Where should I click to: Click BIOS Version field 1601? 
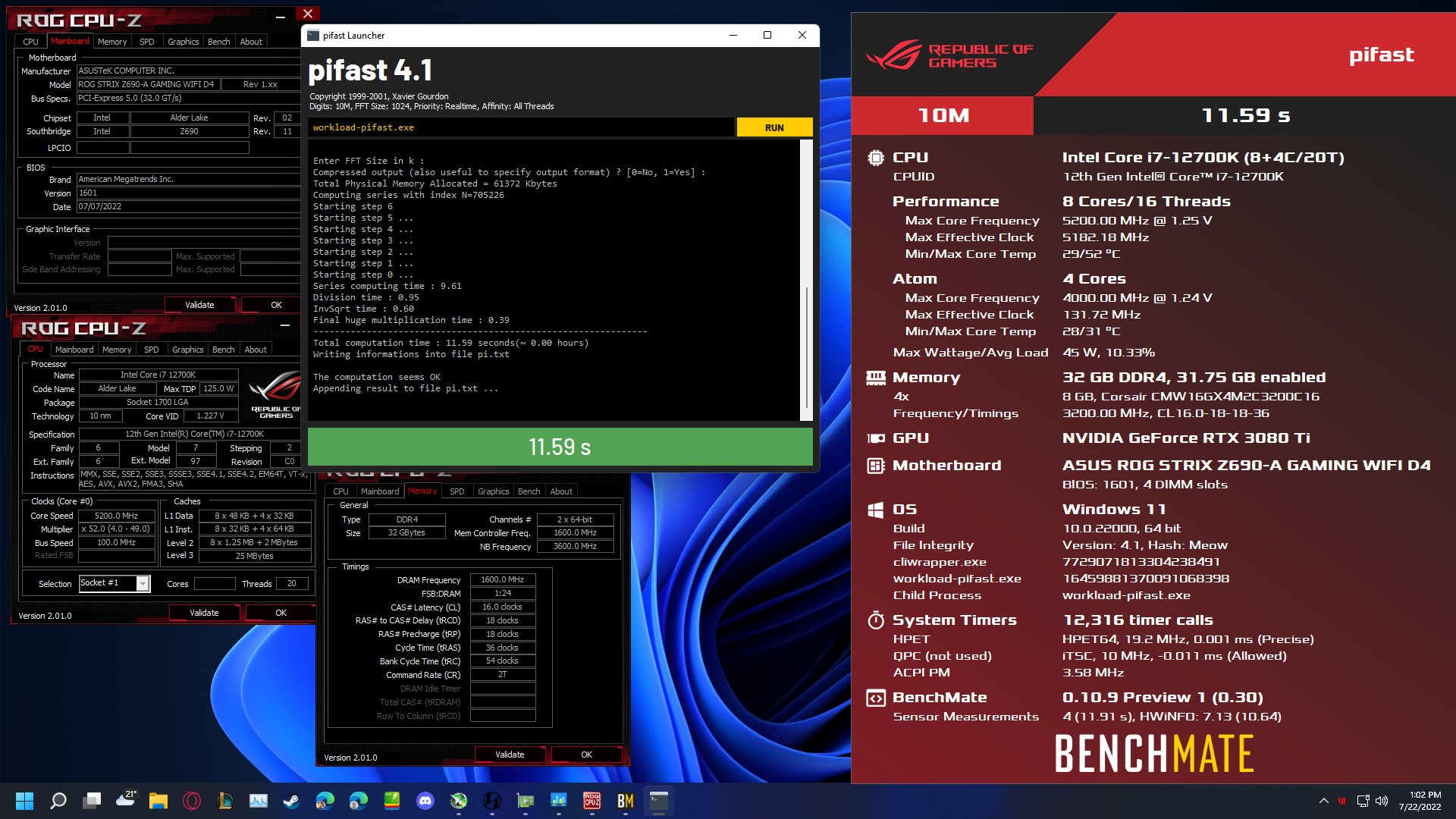(188, 193)
